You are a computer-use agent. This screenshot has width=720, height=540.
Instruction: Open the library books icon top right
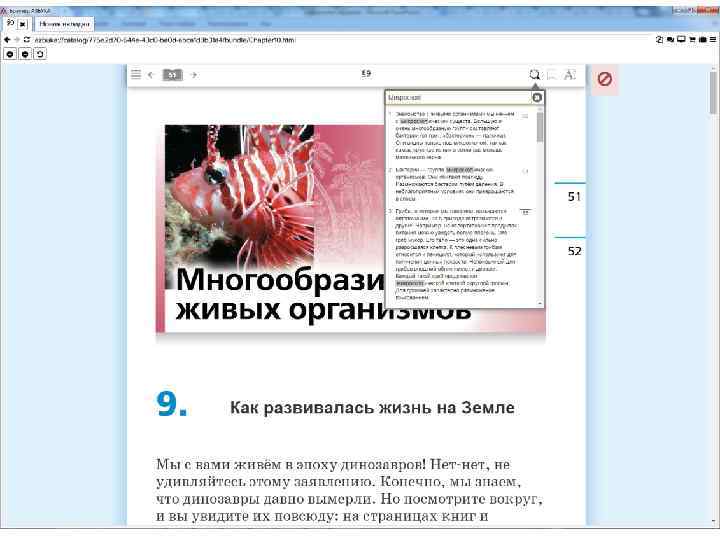[702, 39]
